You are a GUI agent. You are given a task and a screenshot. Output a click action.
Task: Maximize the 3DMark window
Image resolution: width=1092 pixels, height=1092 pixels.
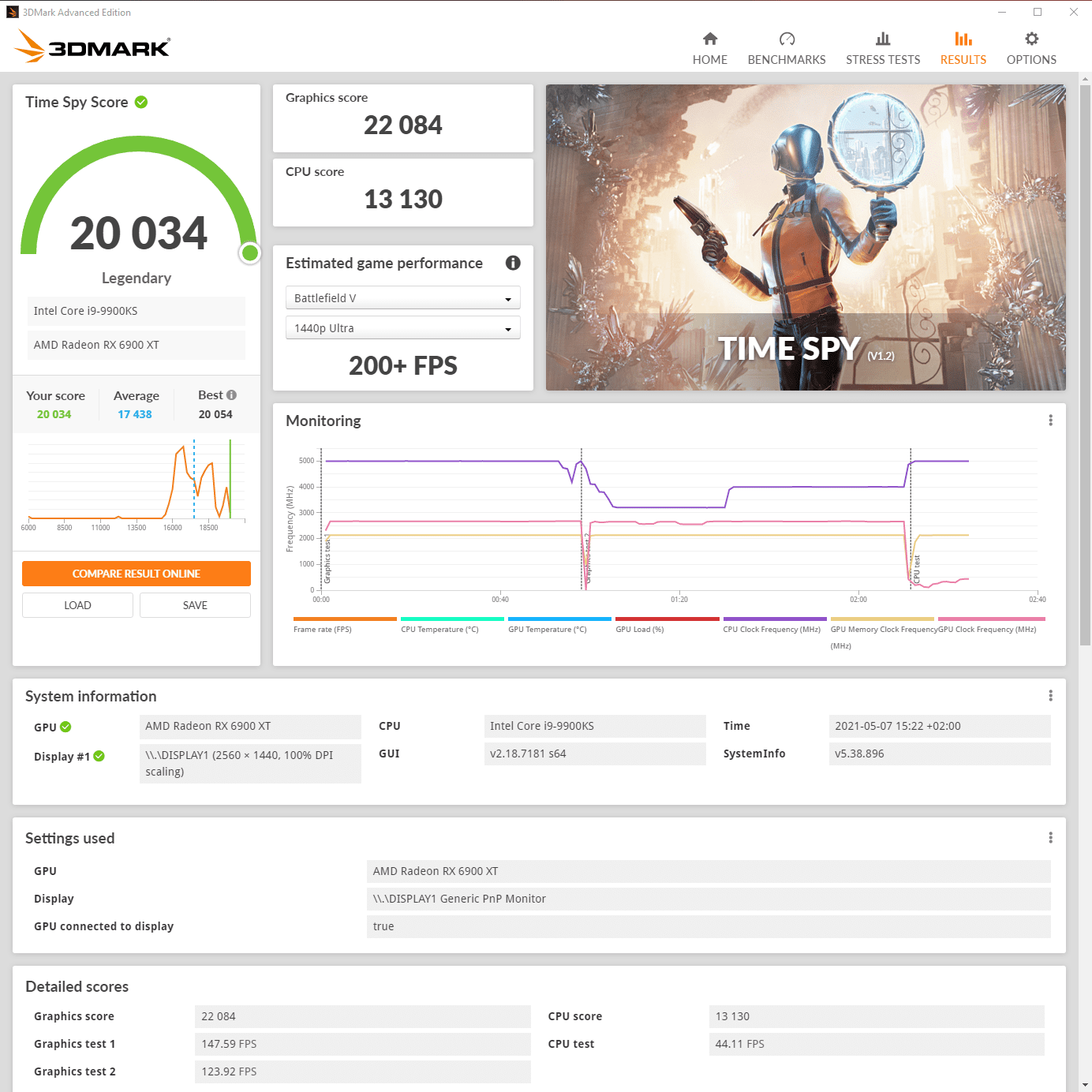click(x=1038, y=12)
